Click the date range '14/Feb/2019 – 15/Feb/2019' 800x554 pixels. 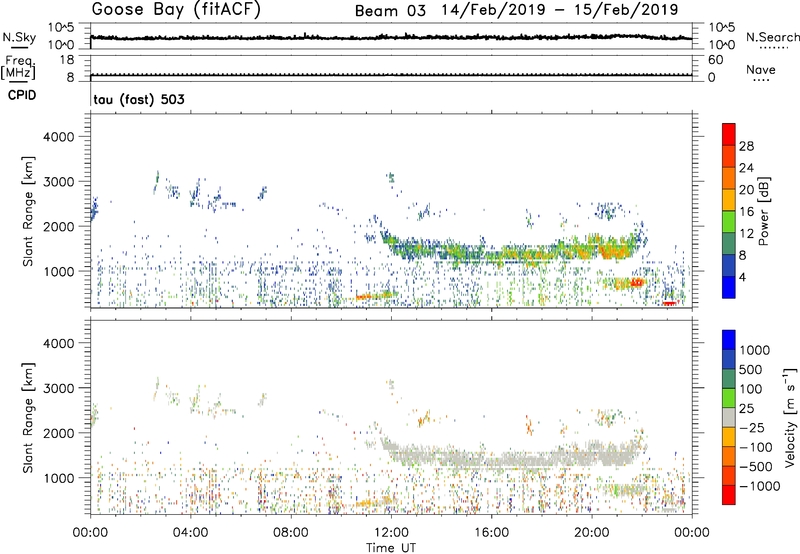point(560,10)
